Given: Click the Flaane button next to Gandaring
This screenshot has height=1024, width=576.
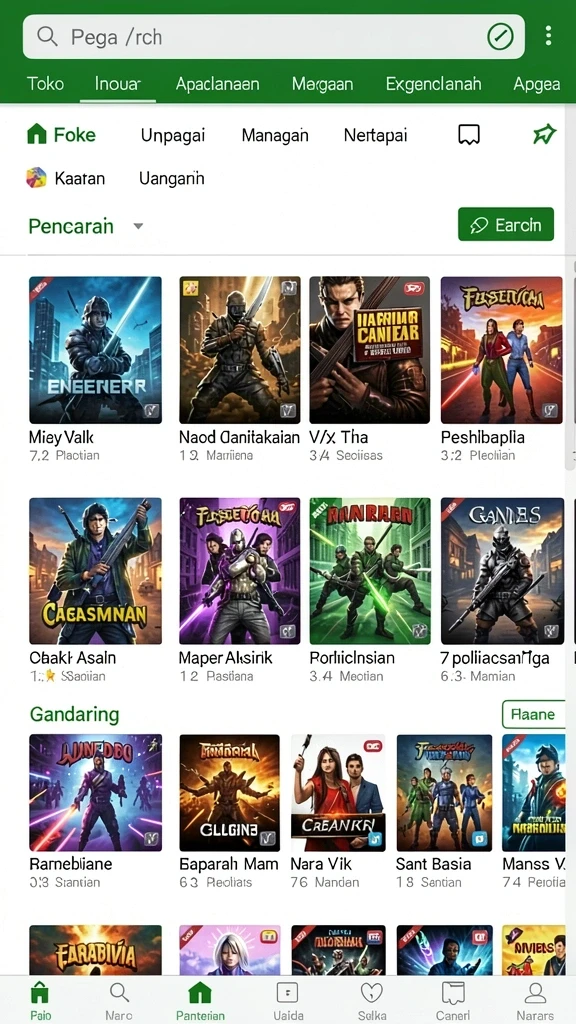Looking at the screenshot, I should coord(533,714).
